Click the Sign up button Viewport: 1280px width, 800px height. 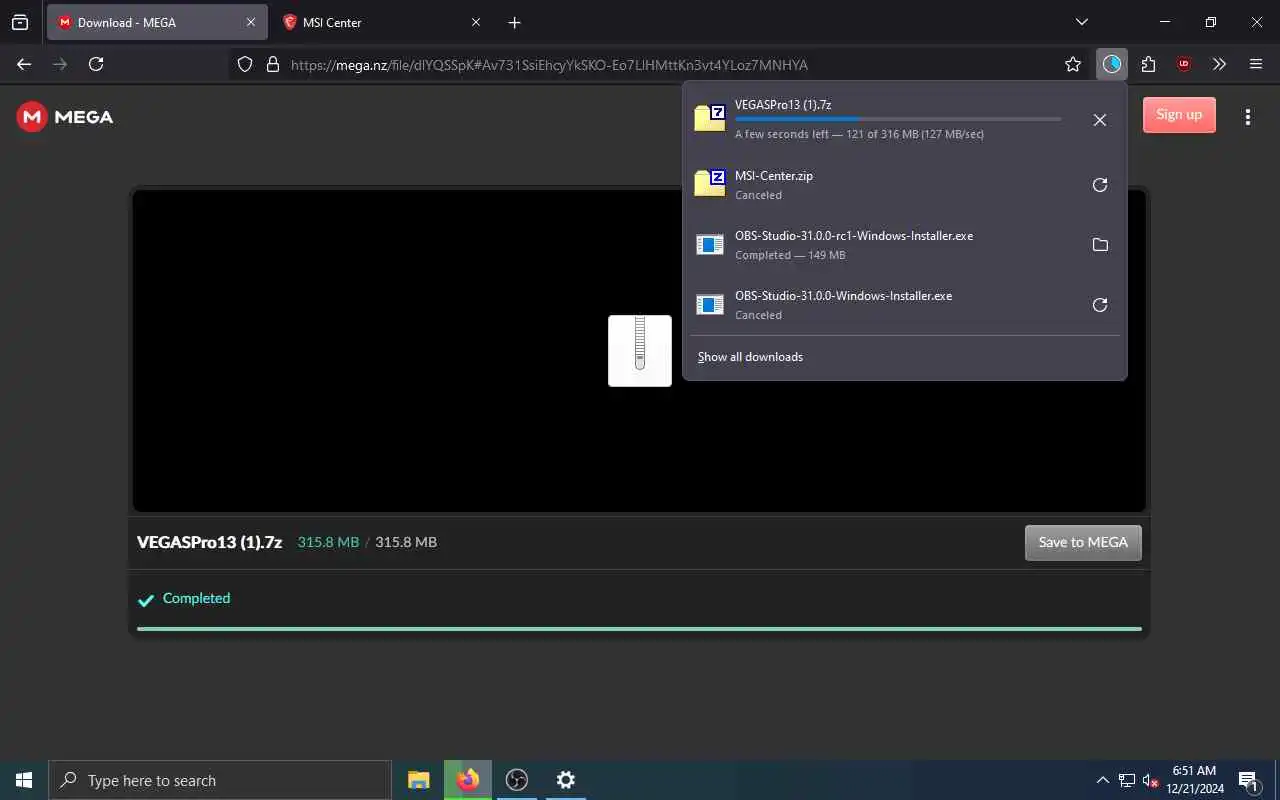point(1179,115)
